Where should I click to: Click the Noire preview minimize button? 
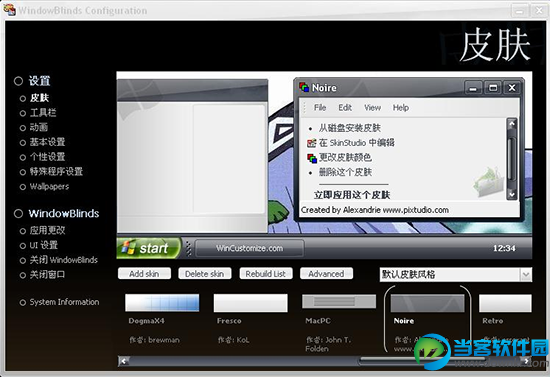[x=473, y=87]
